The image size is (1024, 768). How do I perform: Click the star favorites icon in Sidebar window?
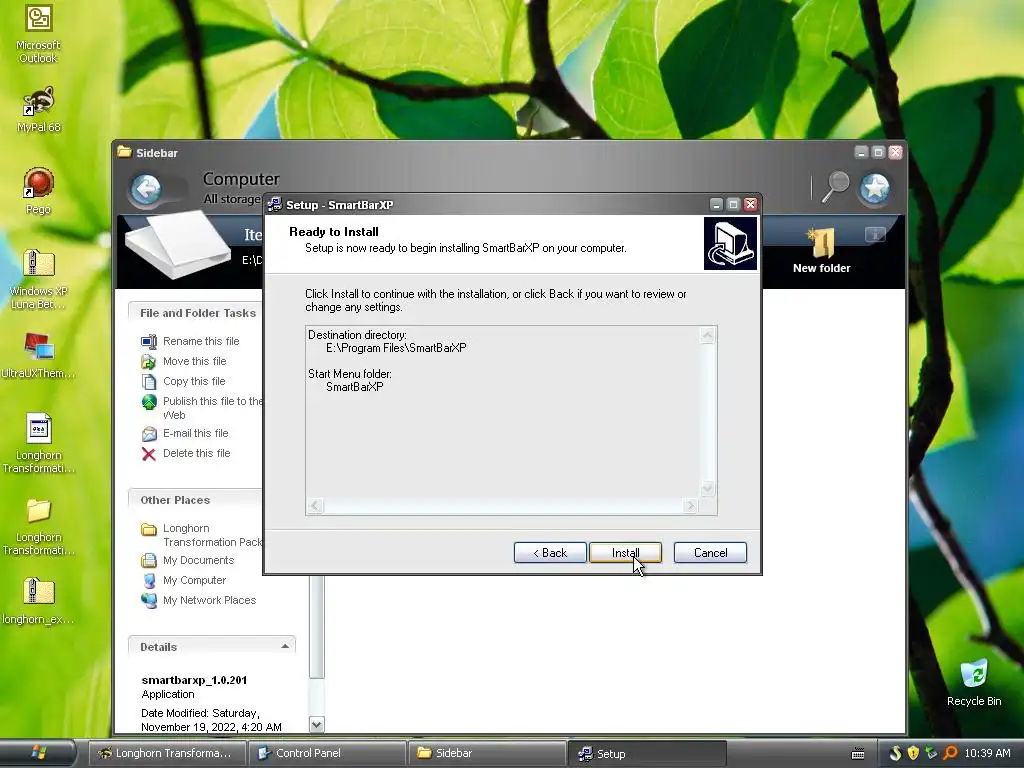click(874, 189)
